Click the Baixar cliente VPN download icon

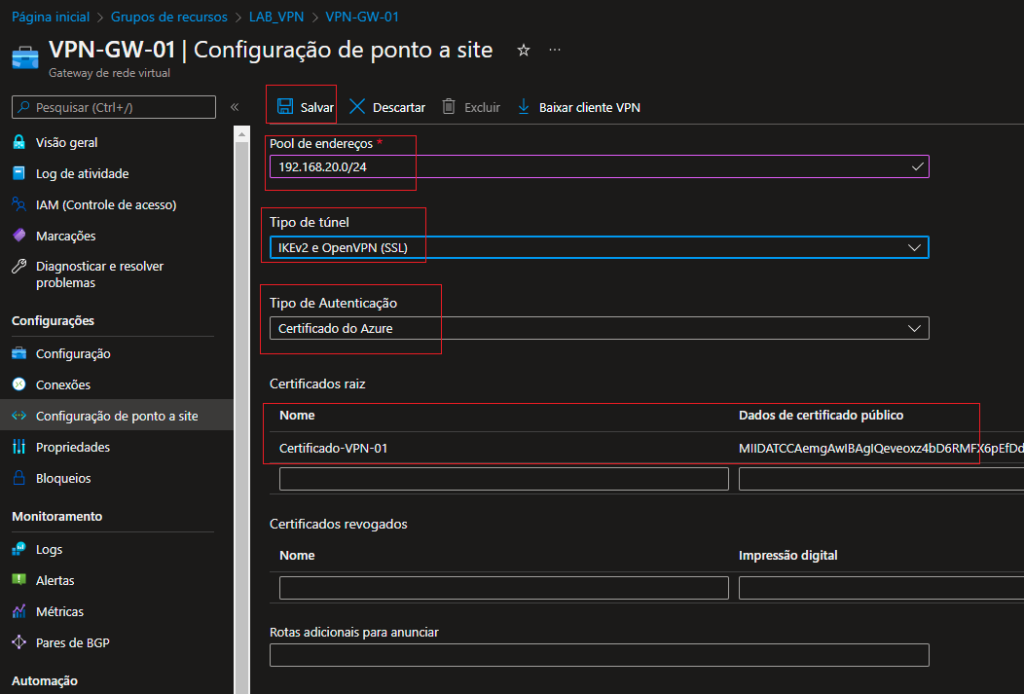(523, 107)
